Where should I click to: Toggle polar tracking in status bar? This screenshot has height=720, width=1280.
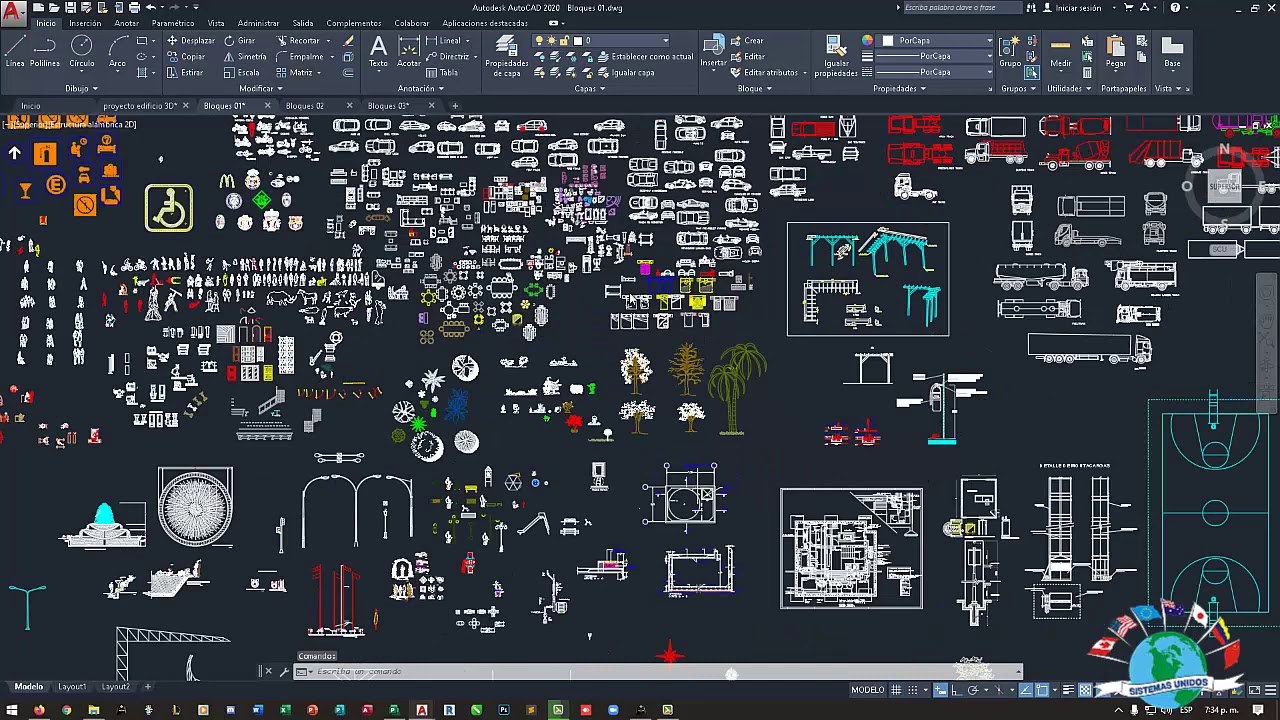(972, 690)
